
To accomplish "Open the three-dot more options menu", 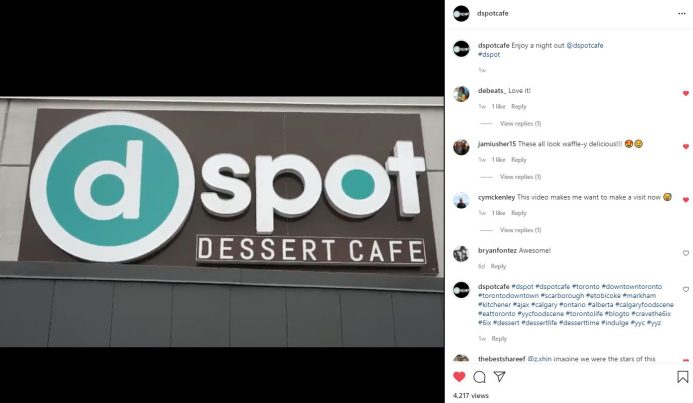I will click(682, 14).
